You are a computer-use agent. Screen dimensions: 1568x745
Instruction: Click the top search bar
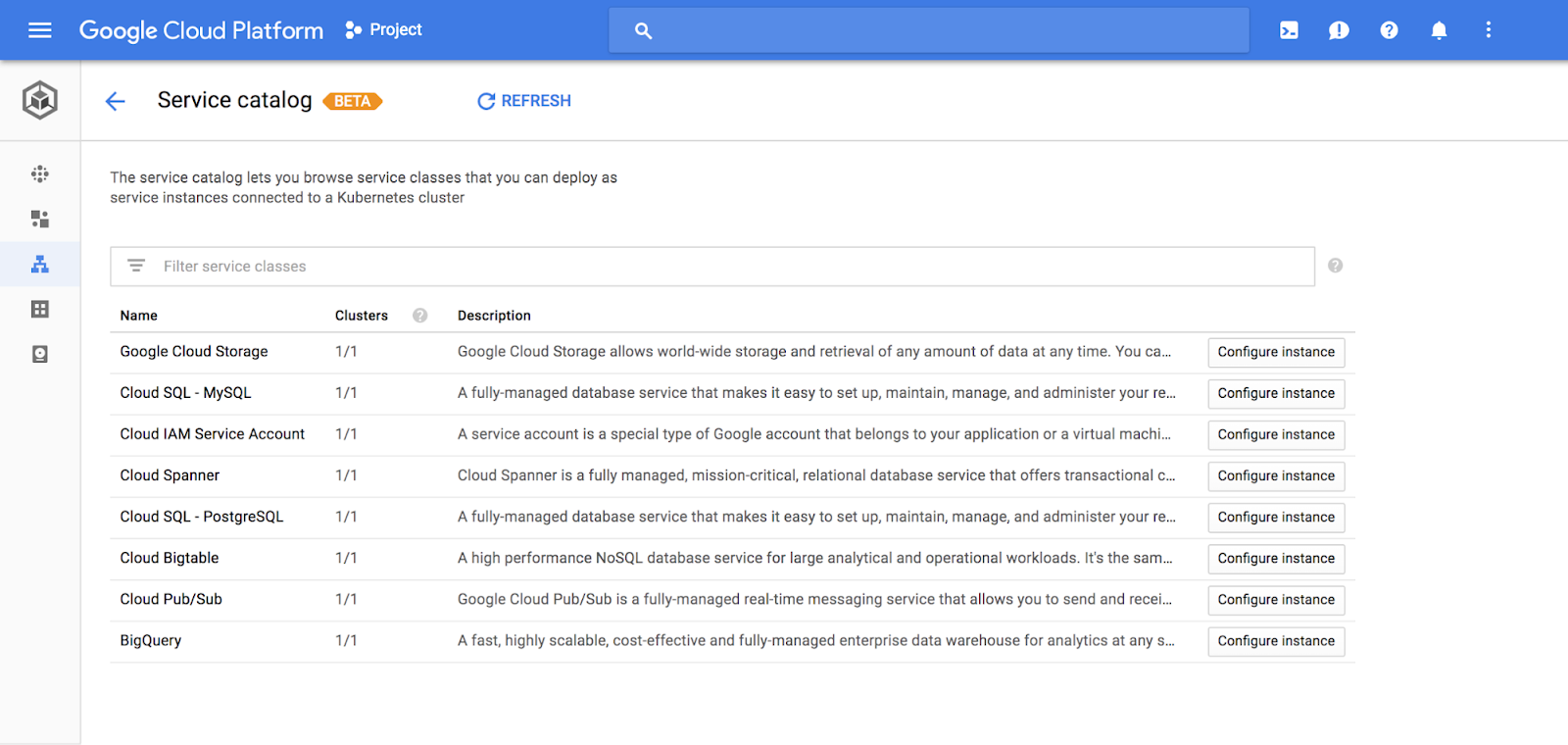(928, 30)
